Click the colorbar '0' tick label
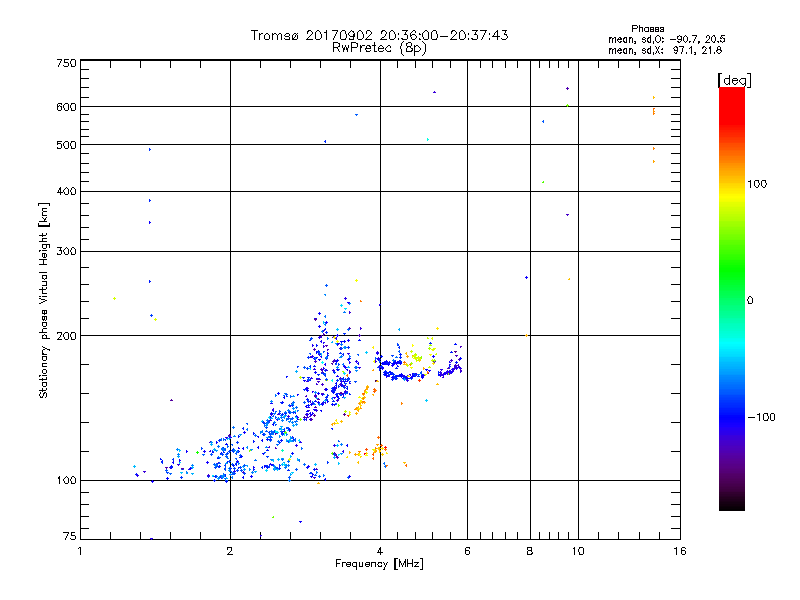 [750, 301]
